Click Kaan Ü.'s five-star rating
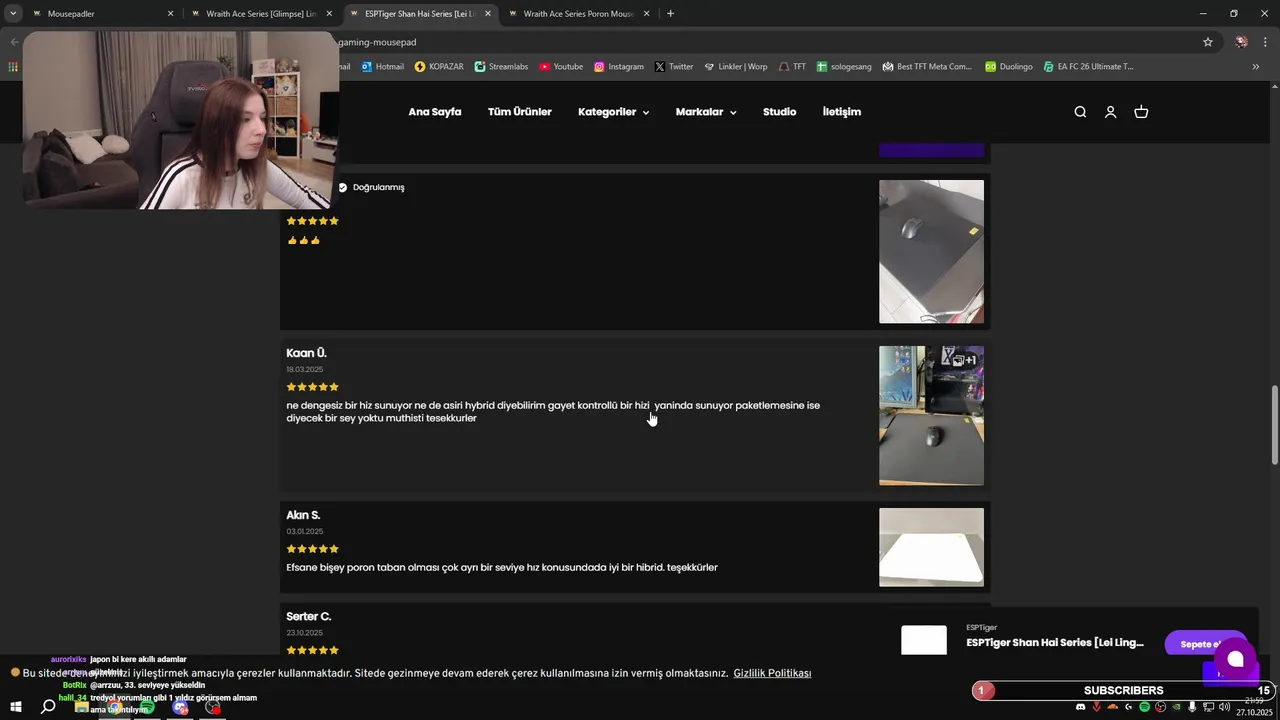 (x=313, y=387)
